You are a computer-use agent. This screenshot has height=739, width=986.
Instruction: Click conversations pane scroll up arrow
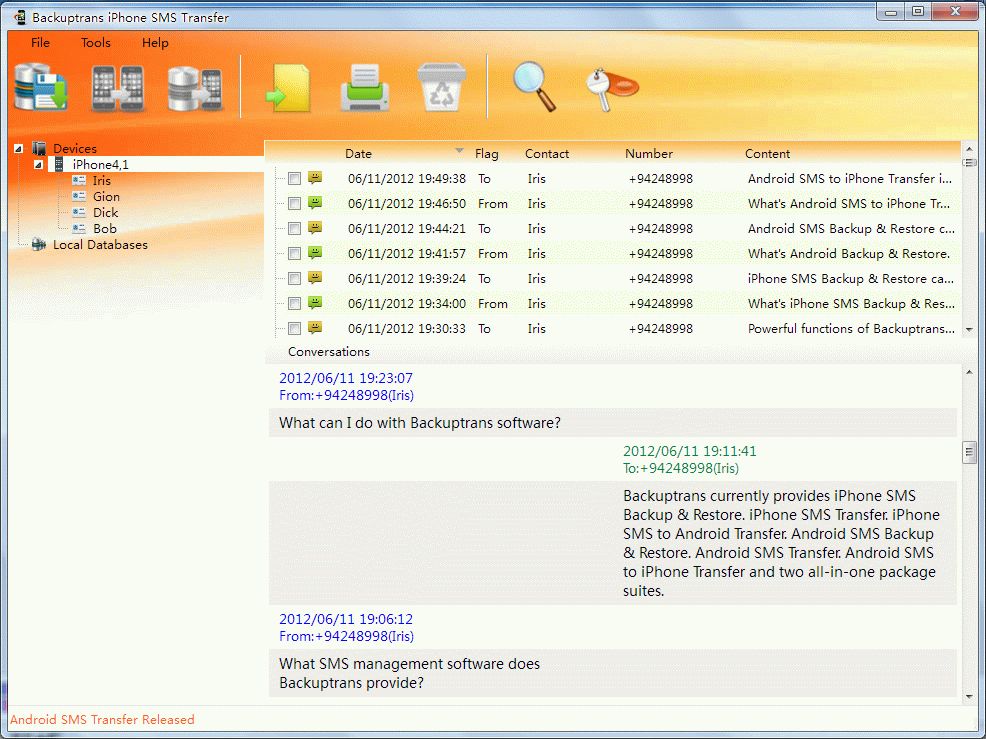(x=969, y=372)
